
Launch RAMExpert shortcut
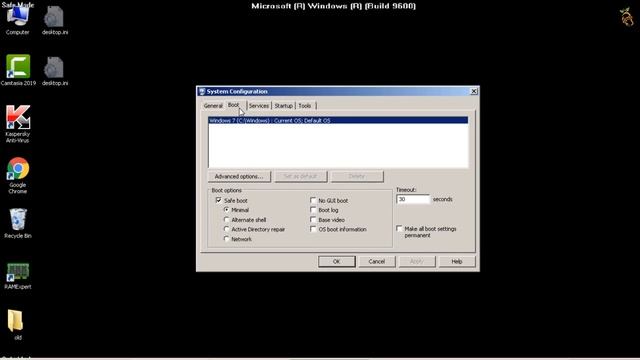coord(18,276)
